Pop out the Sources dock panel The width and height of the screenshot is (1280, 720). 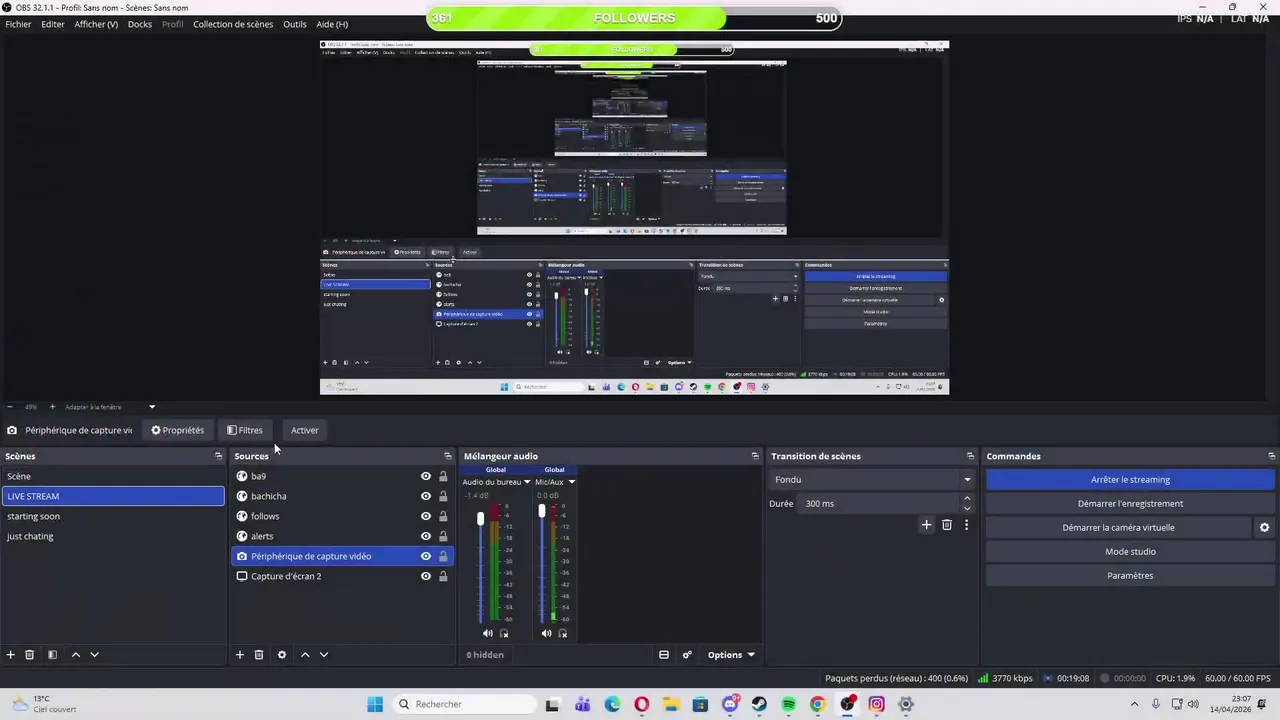click(x=447, y=456)
